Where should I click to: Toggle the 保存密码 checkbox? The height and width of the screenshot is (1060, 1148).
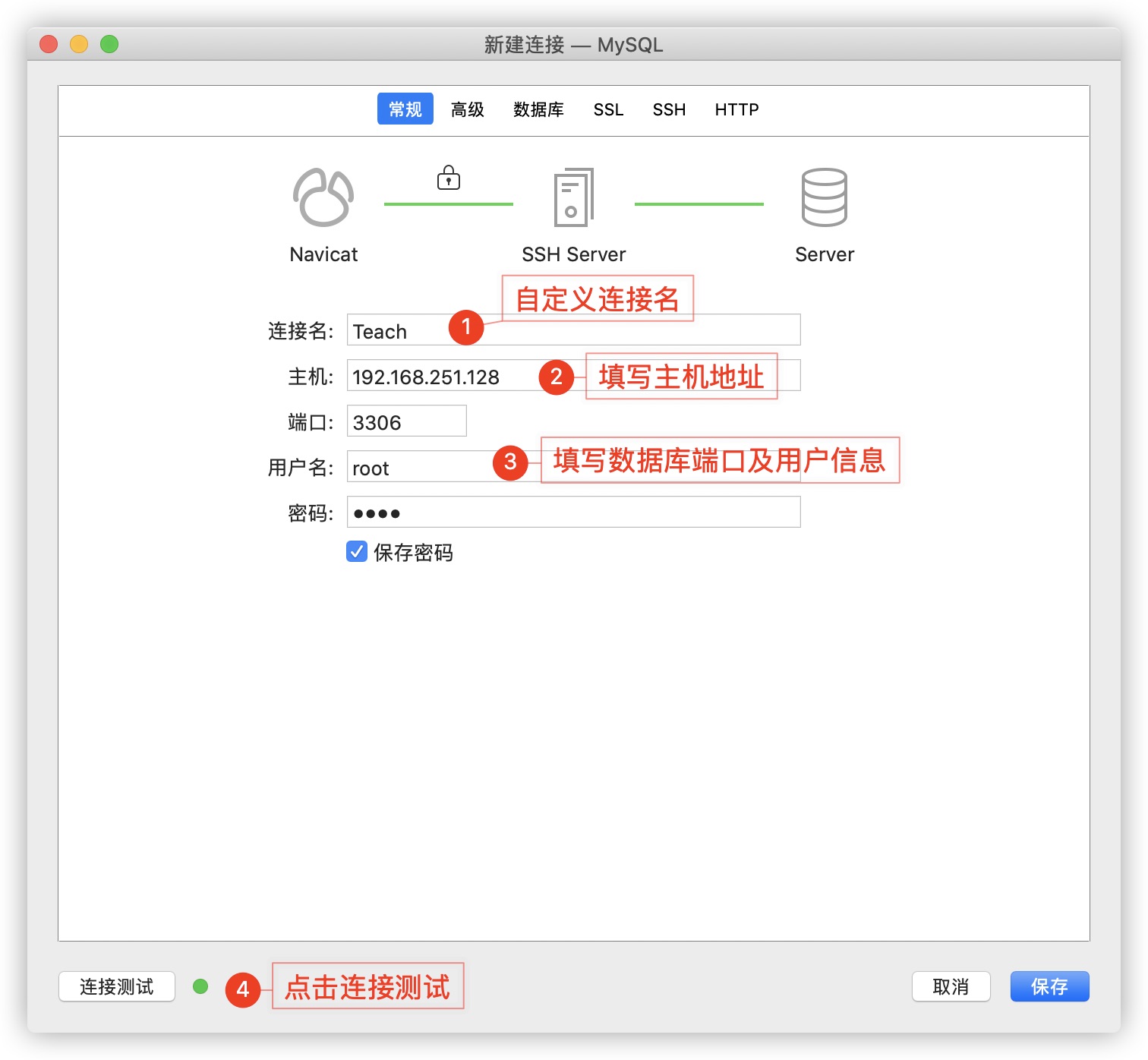point(357,551)
